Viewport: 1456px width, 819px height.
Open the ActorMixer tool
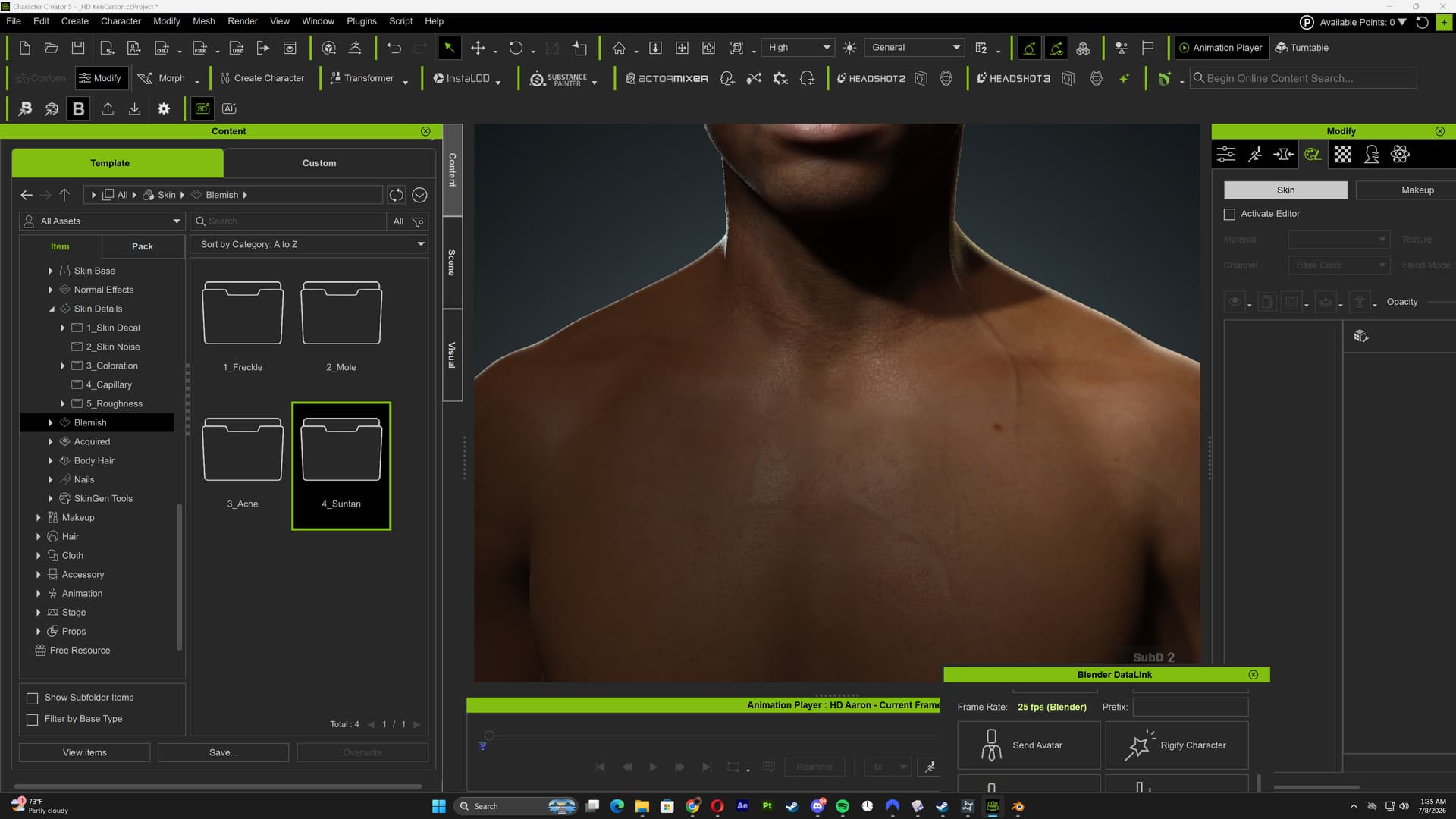(x=666, y=78)
